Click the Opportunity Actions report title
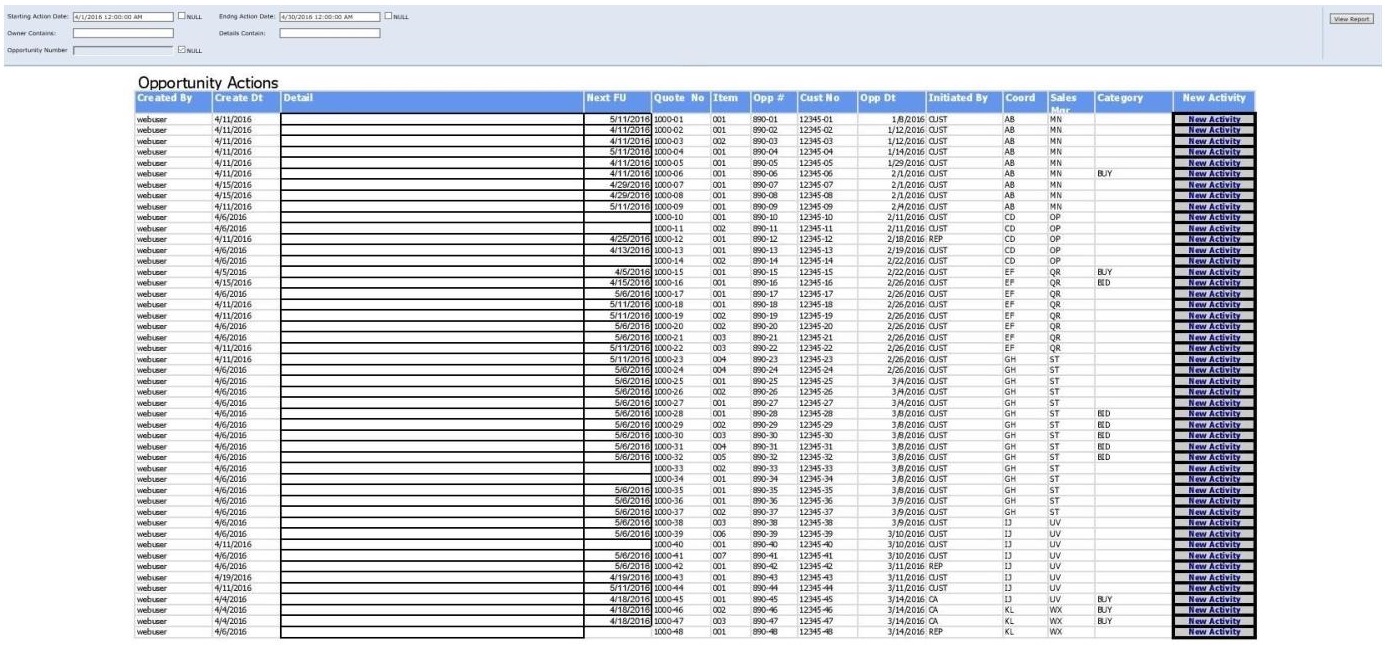This screenshot has width=1385, height=645. click(x=208, y=81)
